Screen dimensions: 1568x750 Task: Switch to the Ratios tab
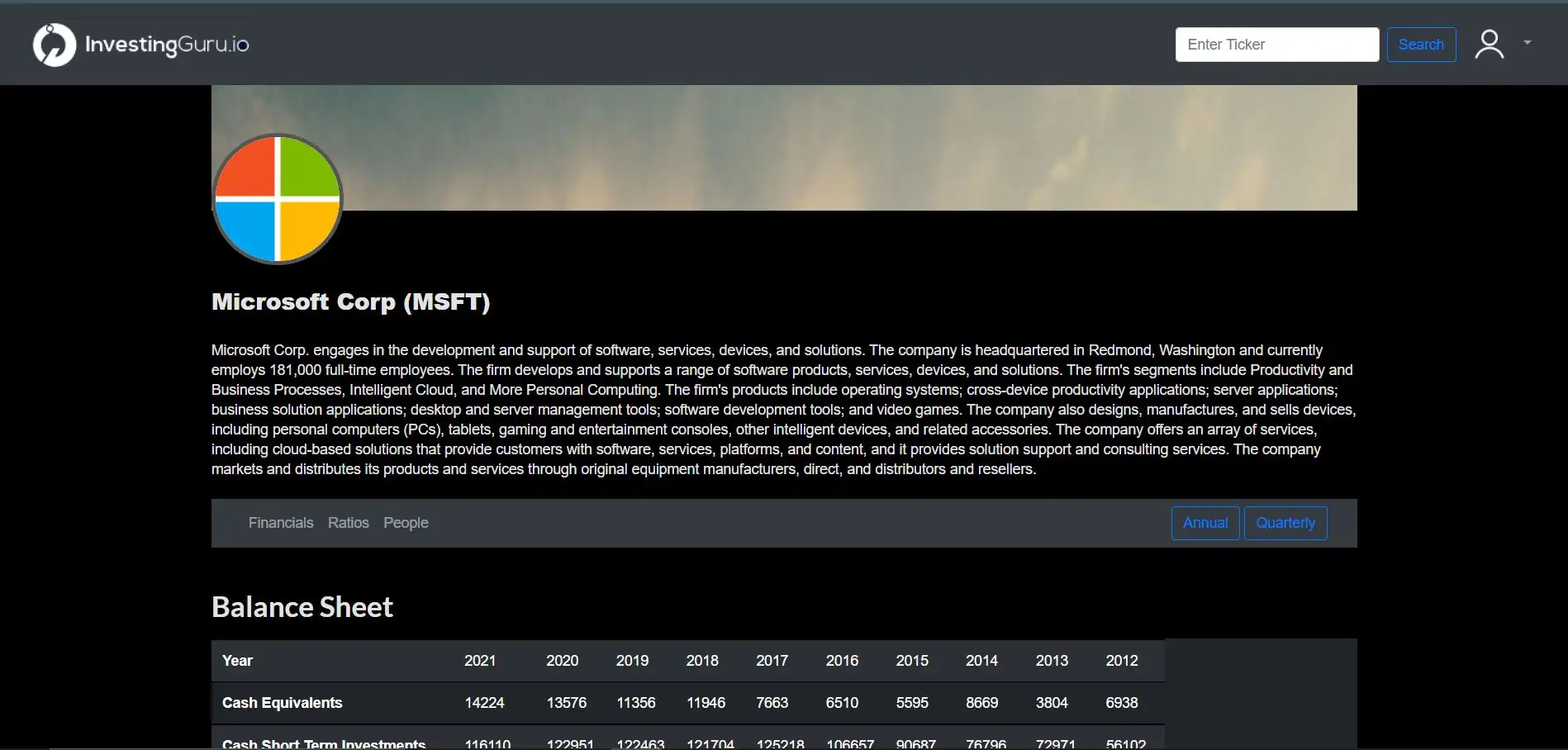pyautogui.click(x=348, y=523)
